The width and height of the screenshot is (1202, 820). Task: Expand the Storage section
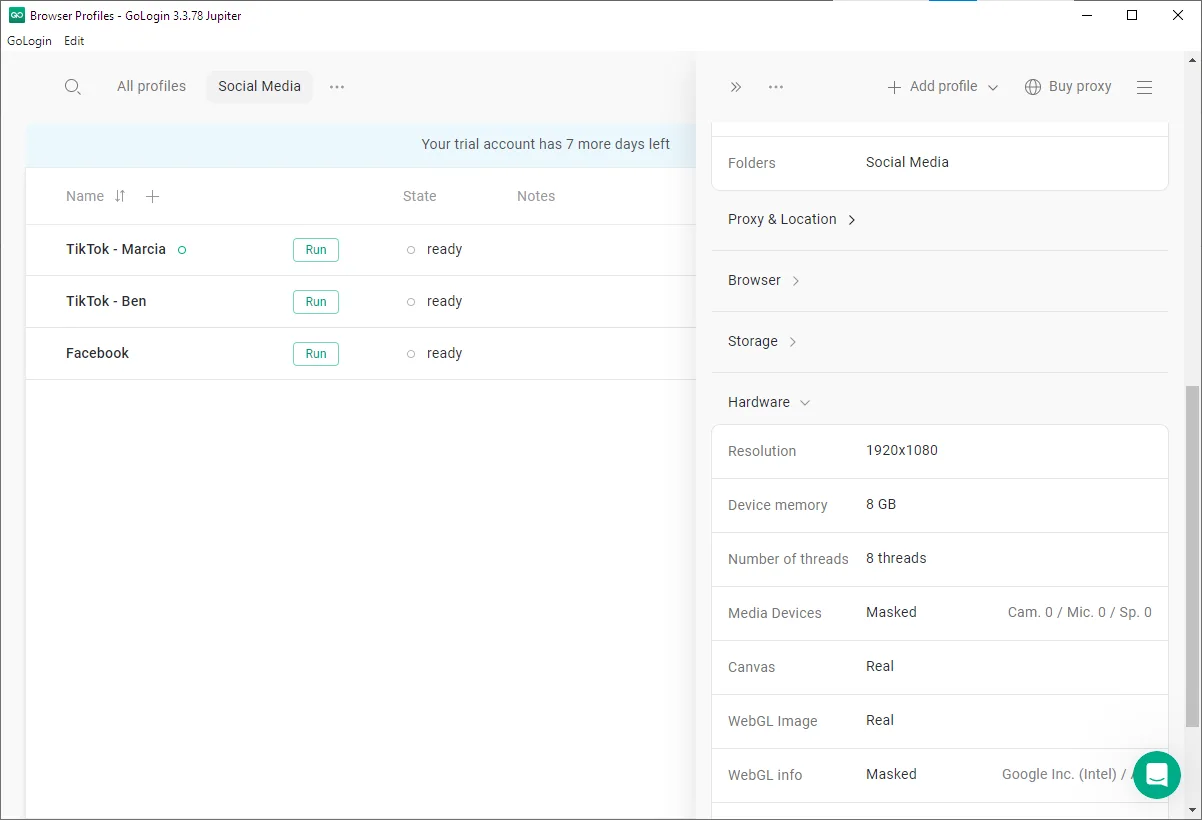coord(762,342)
